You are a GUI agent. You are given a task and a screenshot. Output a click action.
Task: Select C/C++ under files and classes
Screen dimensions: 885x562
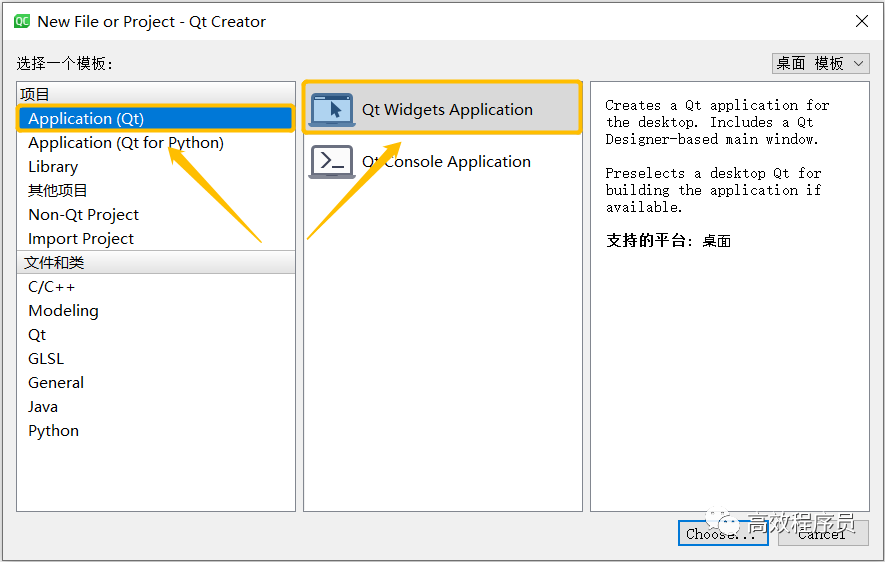[x=155, y=287]
